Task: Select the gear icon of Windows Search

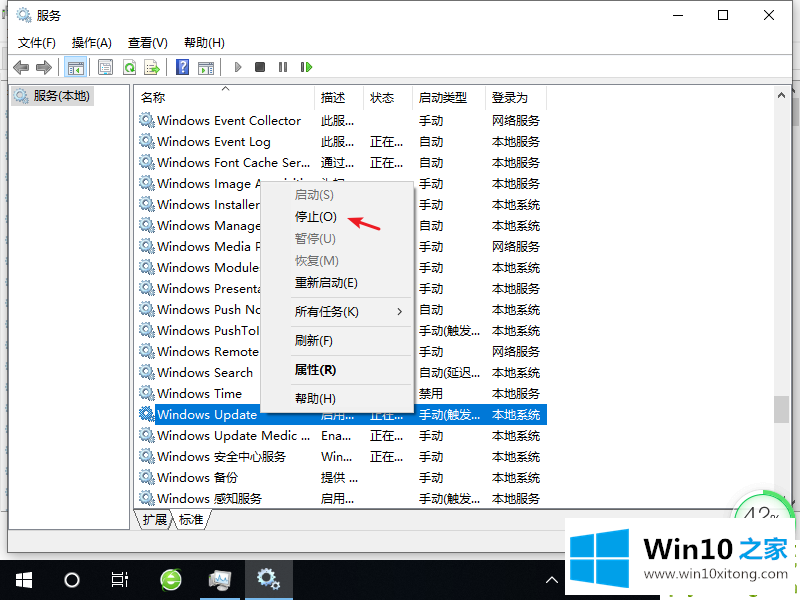Action: tap(147, 372)
